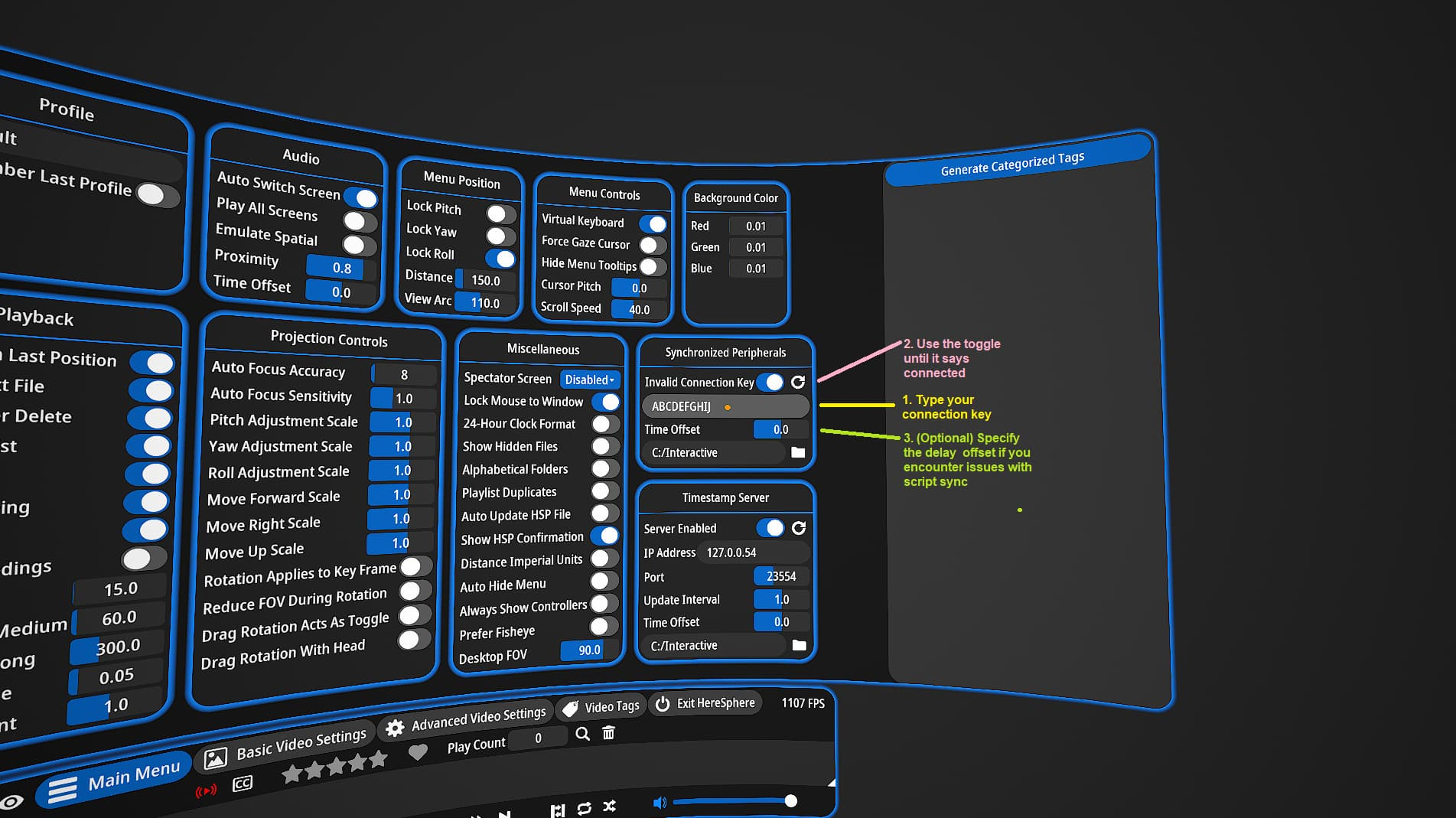The width and height of the screenshot is (1456, 818).
Task: Click the chapter markers icon beside loop
Action: click(x=558, y=810)
